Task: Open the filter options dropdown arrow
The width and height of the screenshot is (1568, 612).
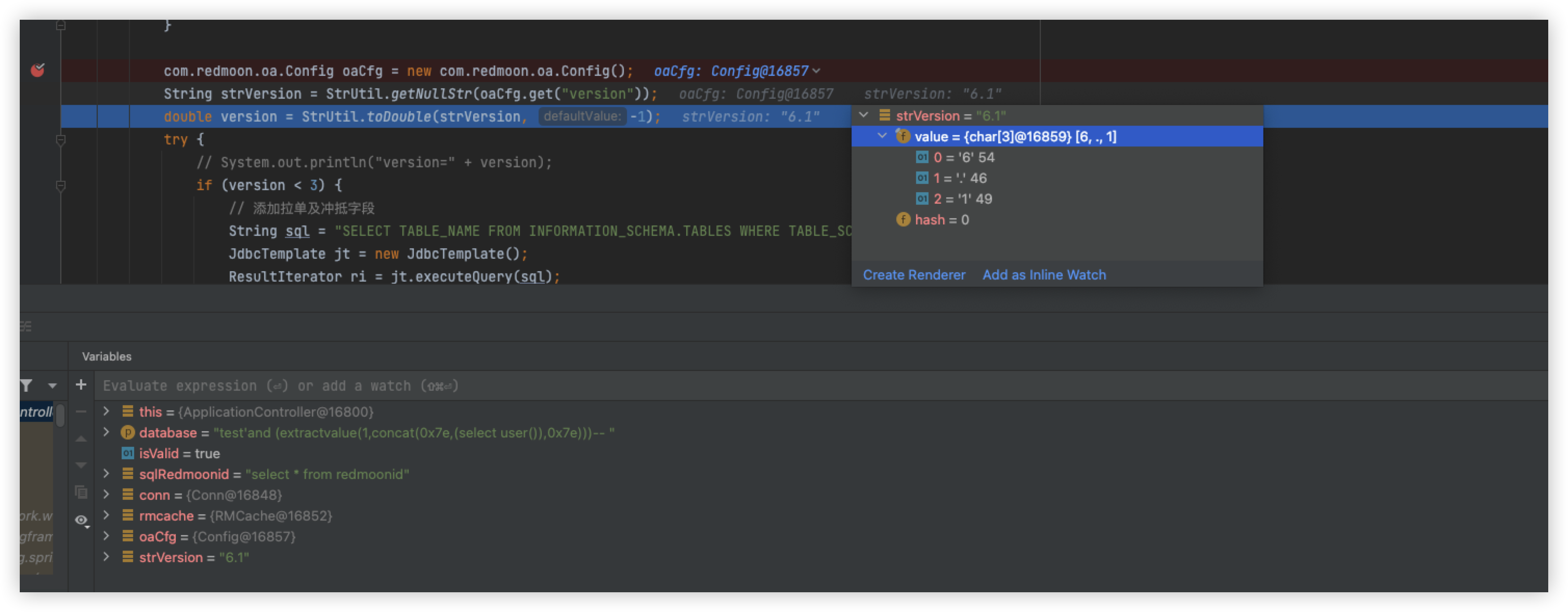Action: (x=53, y=385)
